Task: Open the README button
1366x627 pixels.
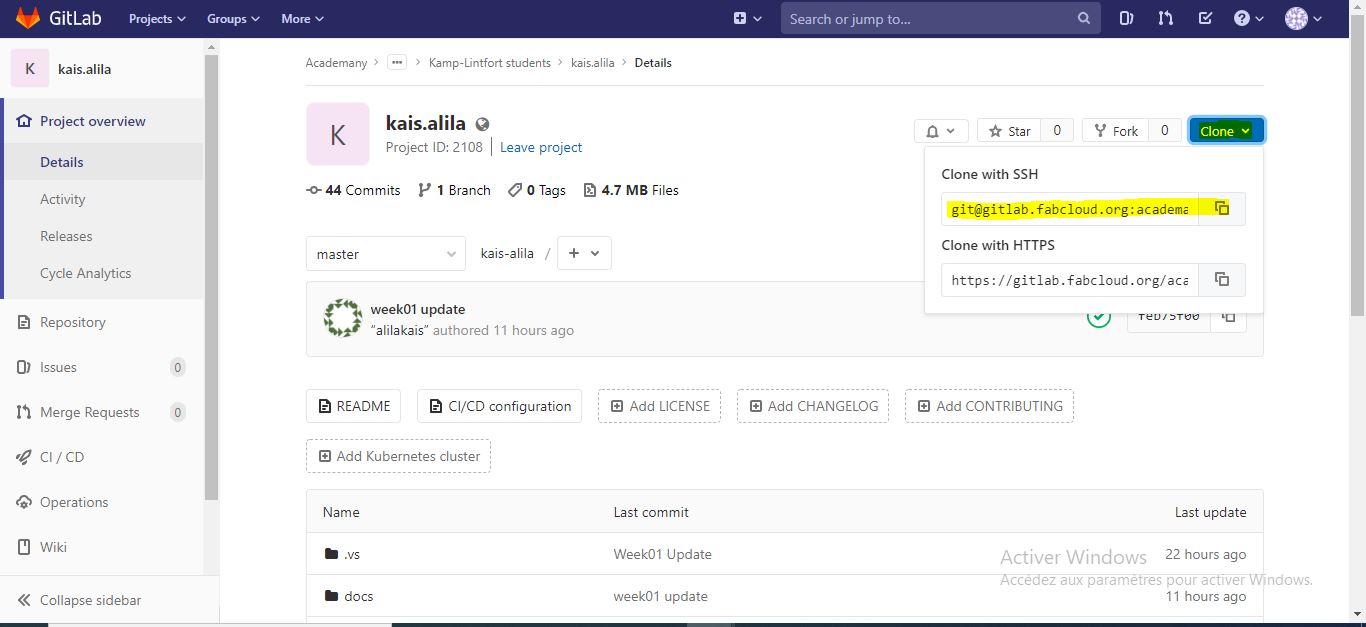Action: click(354, 406)
